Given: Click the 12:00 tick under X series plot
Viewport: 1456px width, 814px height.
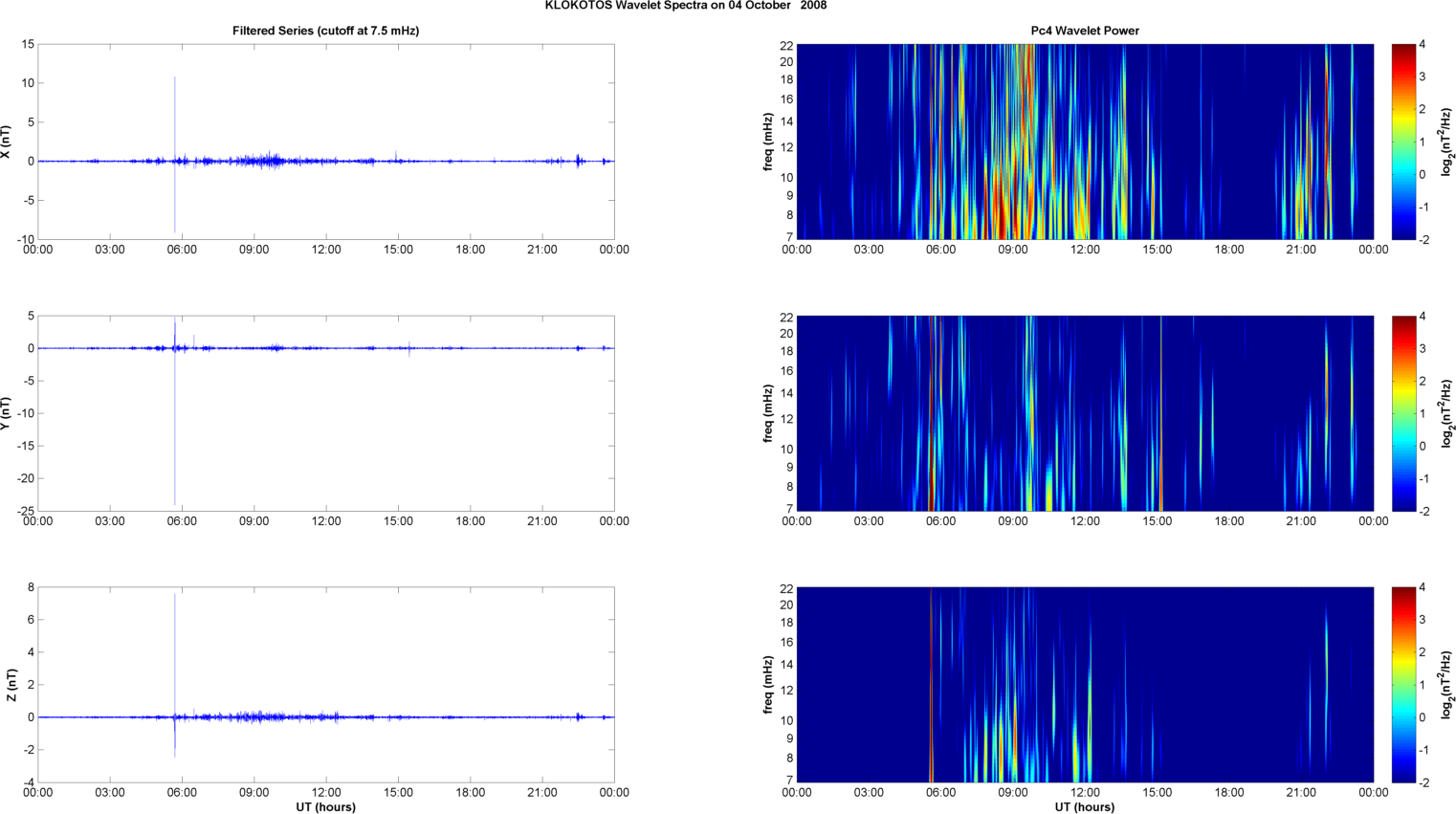Looking at the screenshot, I should click(326, 250).
